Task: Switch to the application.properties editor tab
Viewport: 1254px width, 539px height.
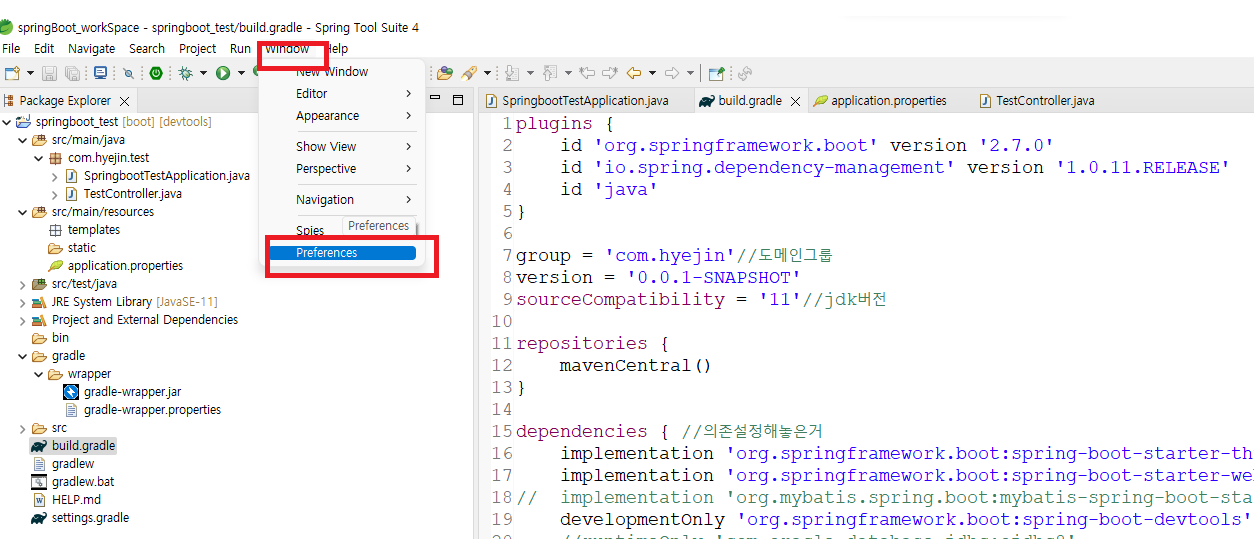Action: (x=880, y=101)
